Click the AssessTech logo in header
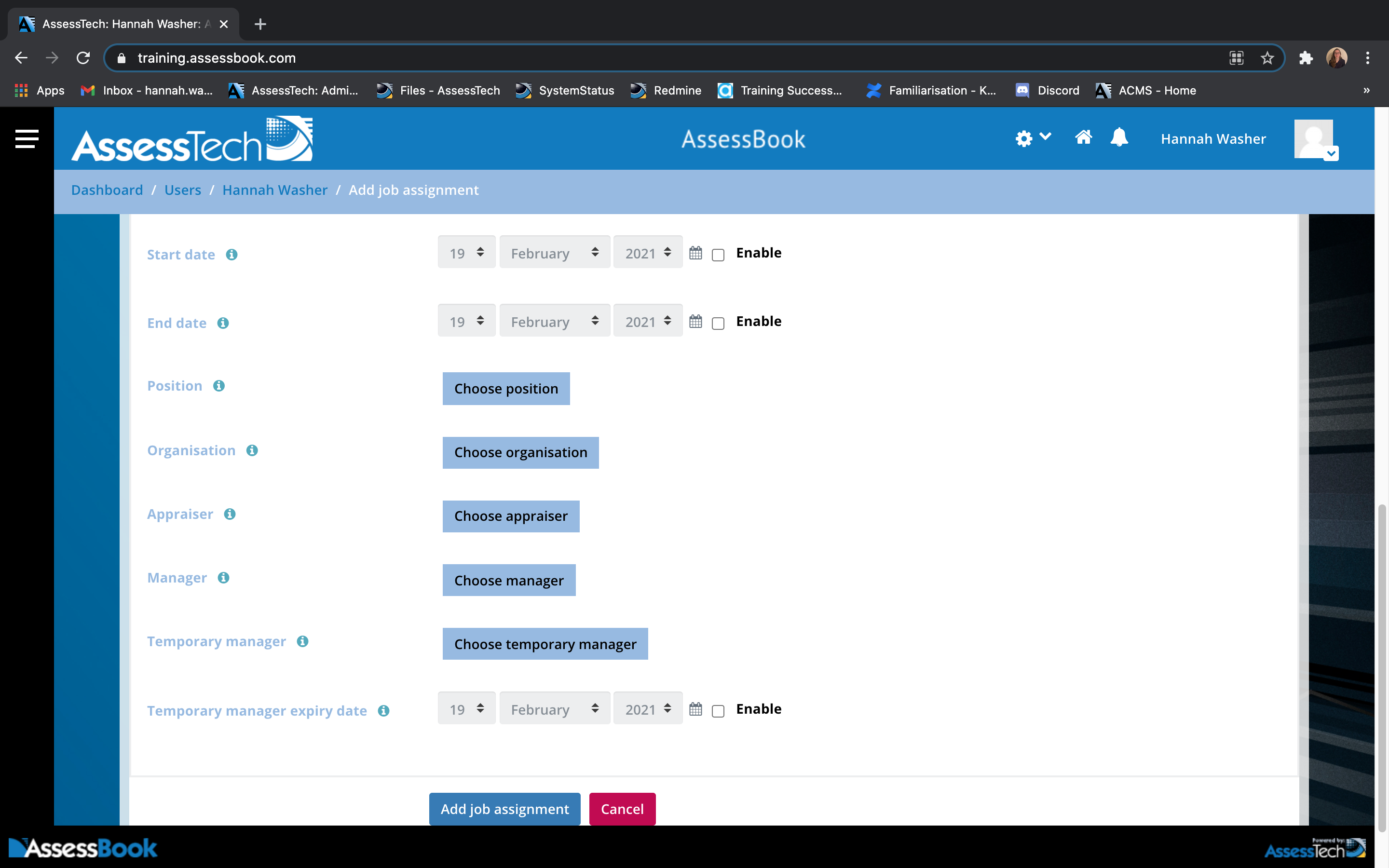This screenshot has width=1389, height=868. point(191,138)
